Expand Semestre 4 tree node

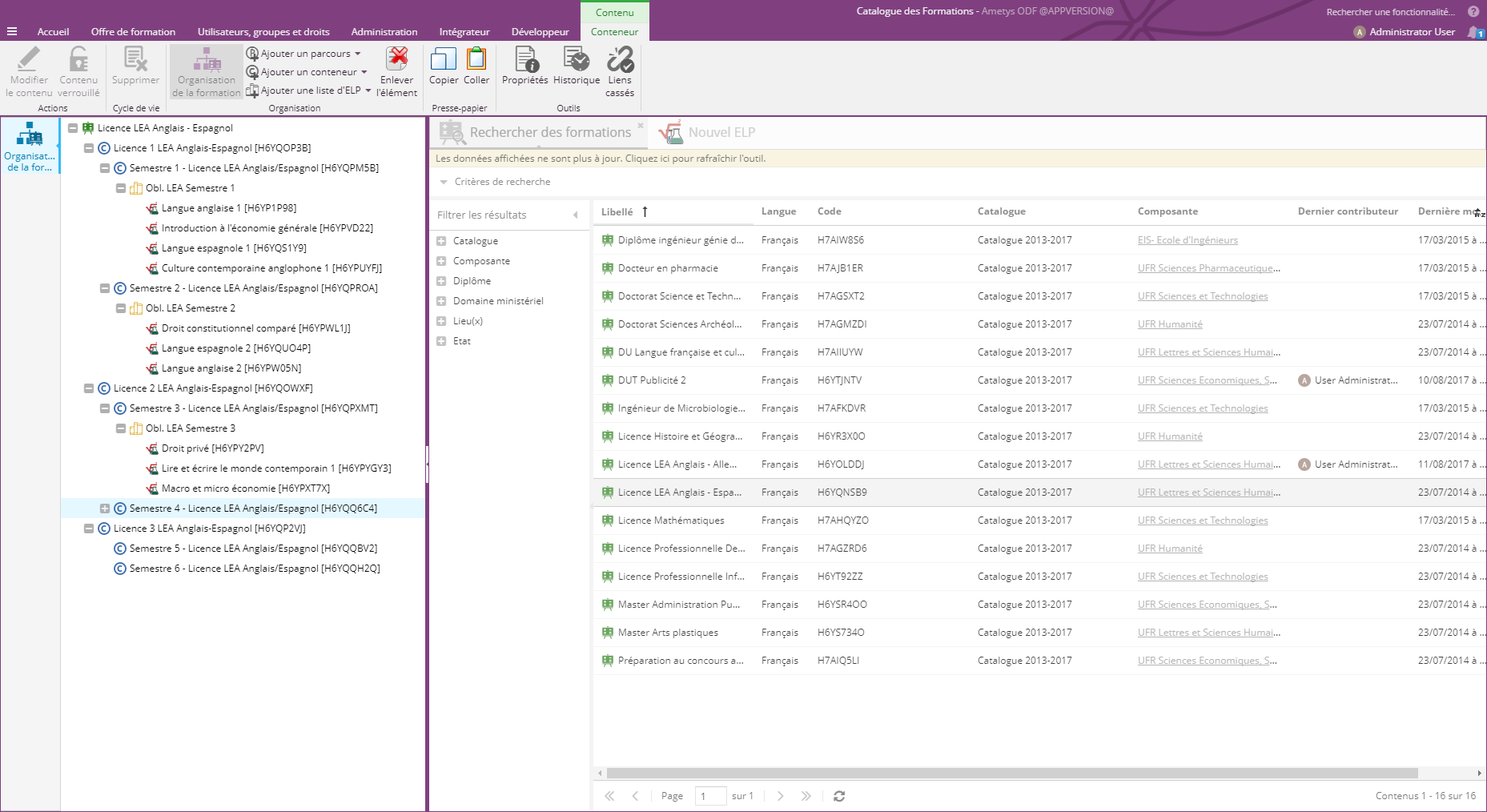point(105,509)
